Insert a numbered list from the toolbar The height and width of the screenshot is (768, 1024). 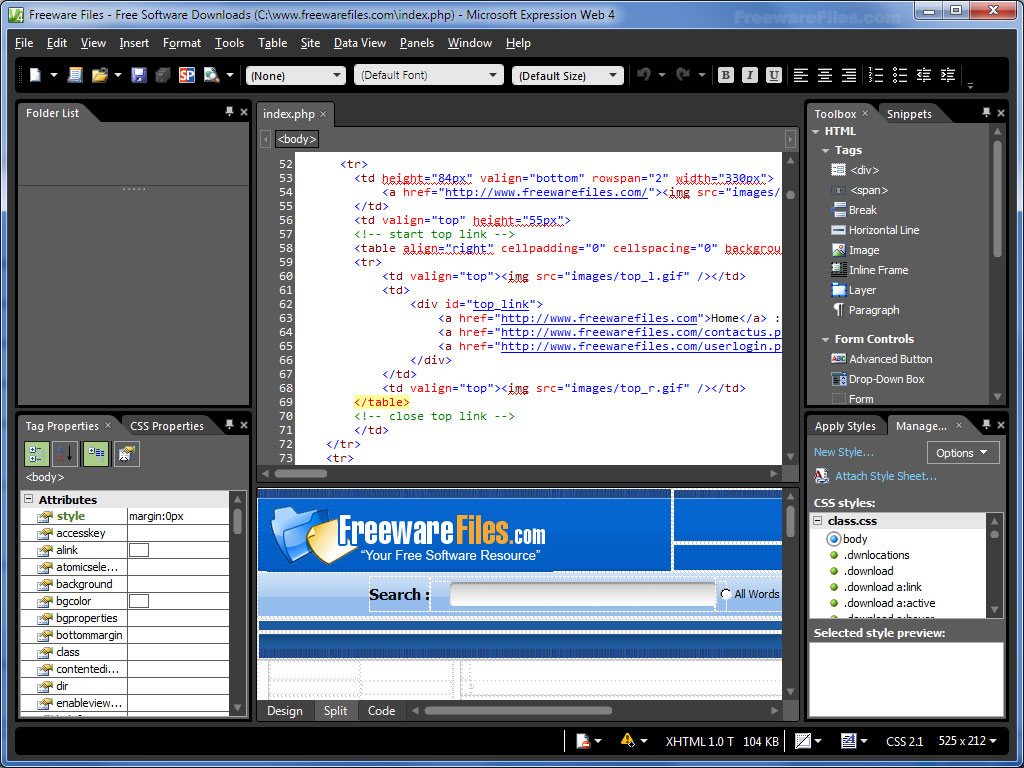[876, 75]
